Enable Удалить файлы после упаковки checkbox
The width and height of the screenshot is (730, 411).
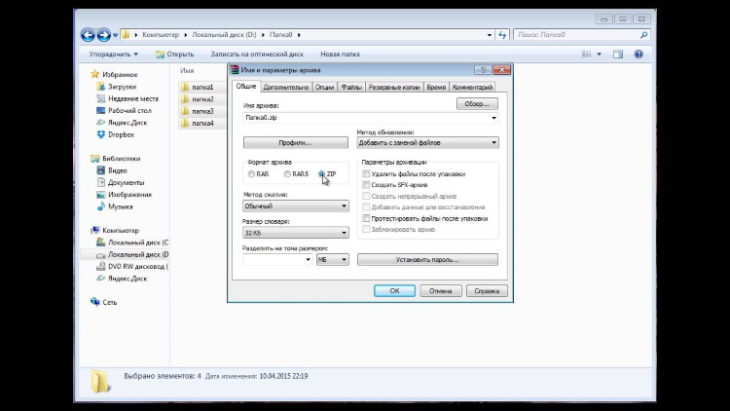[366, 174]
